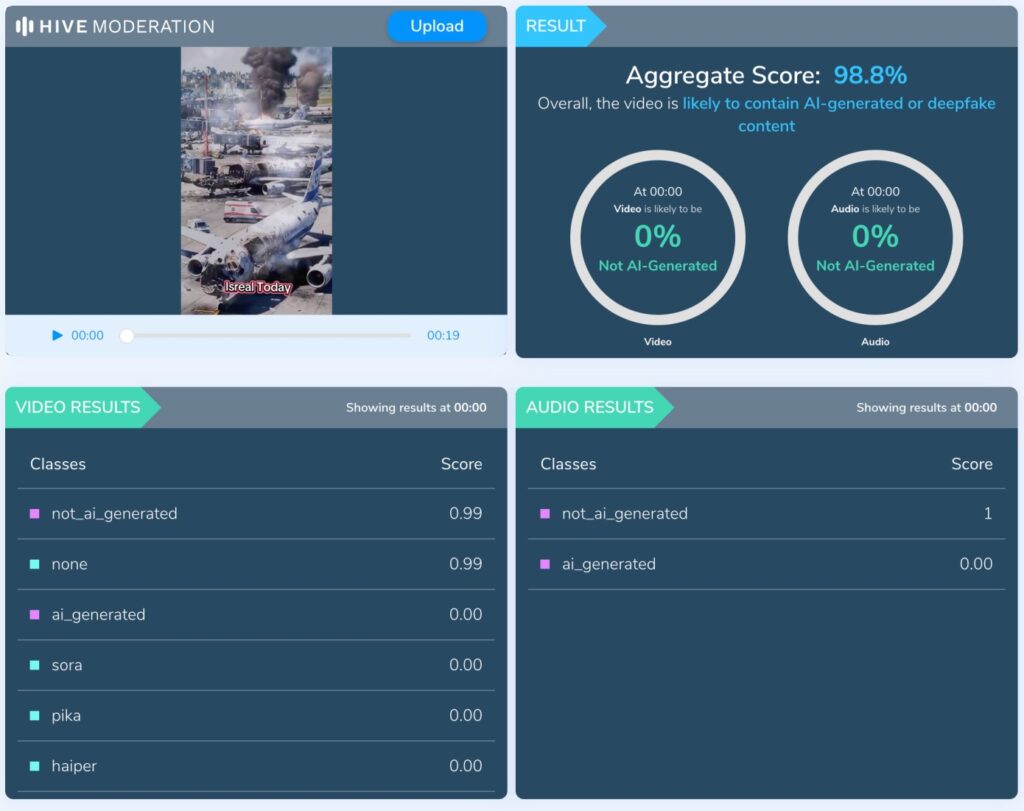Viewport: 1024px width, 811px height.
Task: Click the 'haiper' class label
Action: click(x=74, y=766)
